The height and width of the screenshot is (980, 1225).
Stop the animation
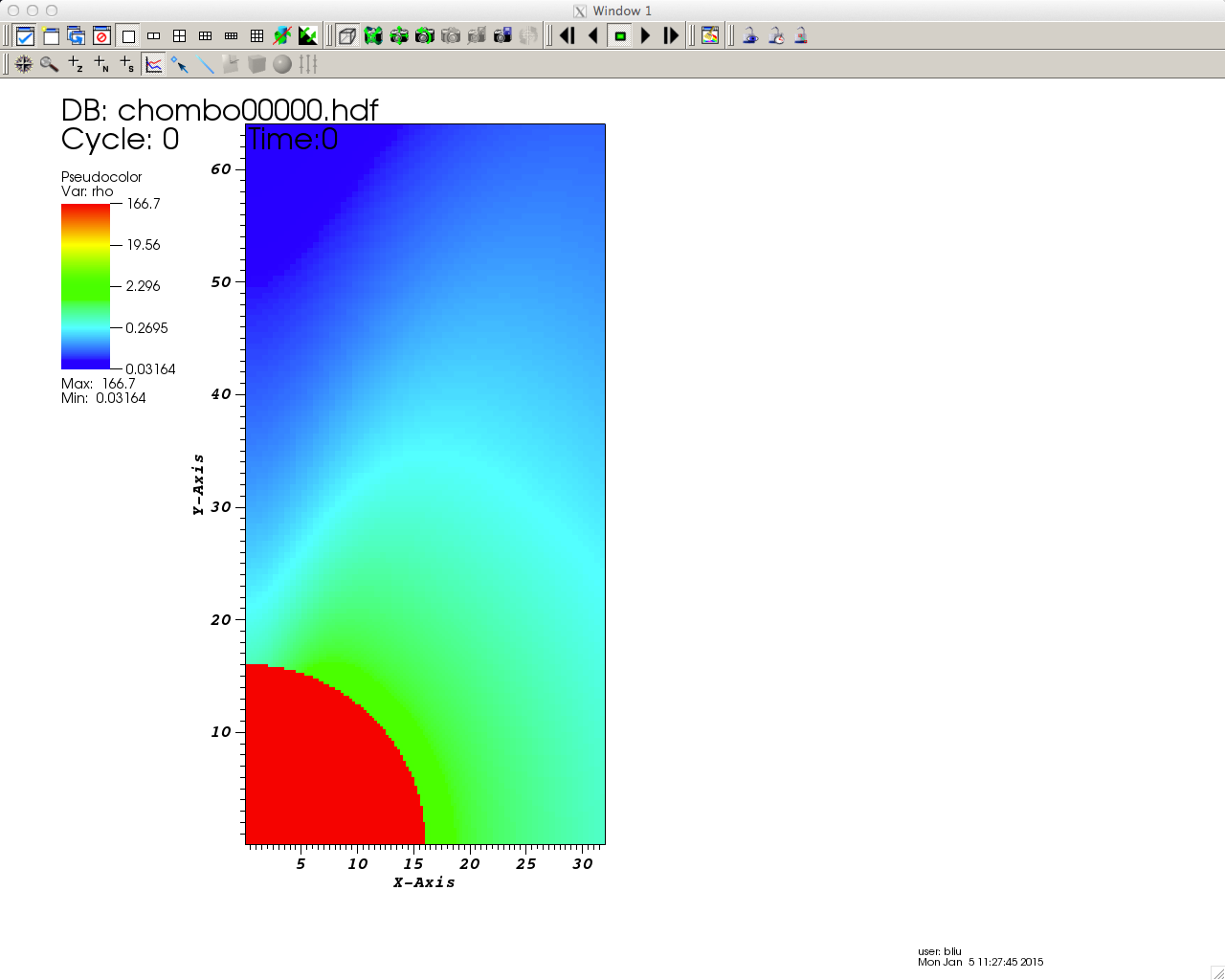tap(620, 36)
